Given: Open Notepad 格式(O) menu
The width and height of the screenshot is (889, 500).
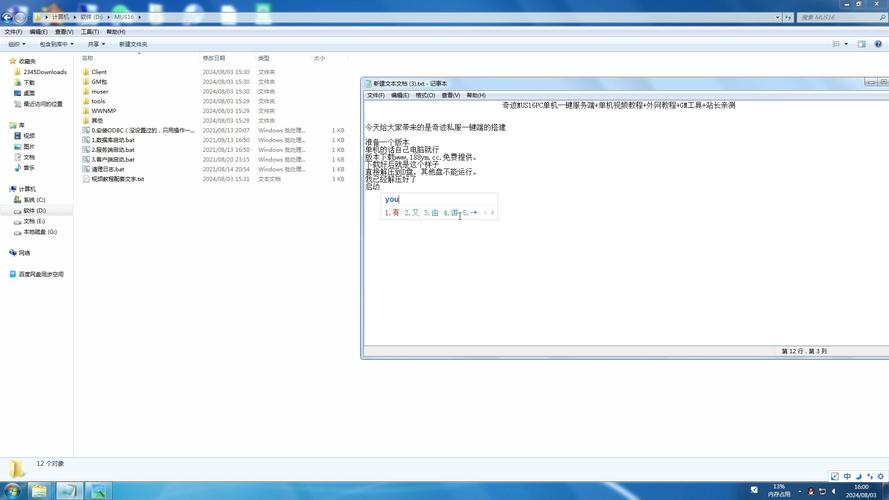Looking at the screenshot, I should coord(425,95).
